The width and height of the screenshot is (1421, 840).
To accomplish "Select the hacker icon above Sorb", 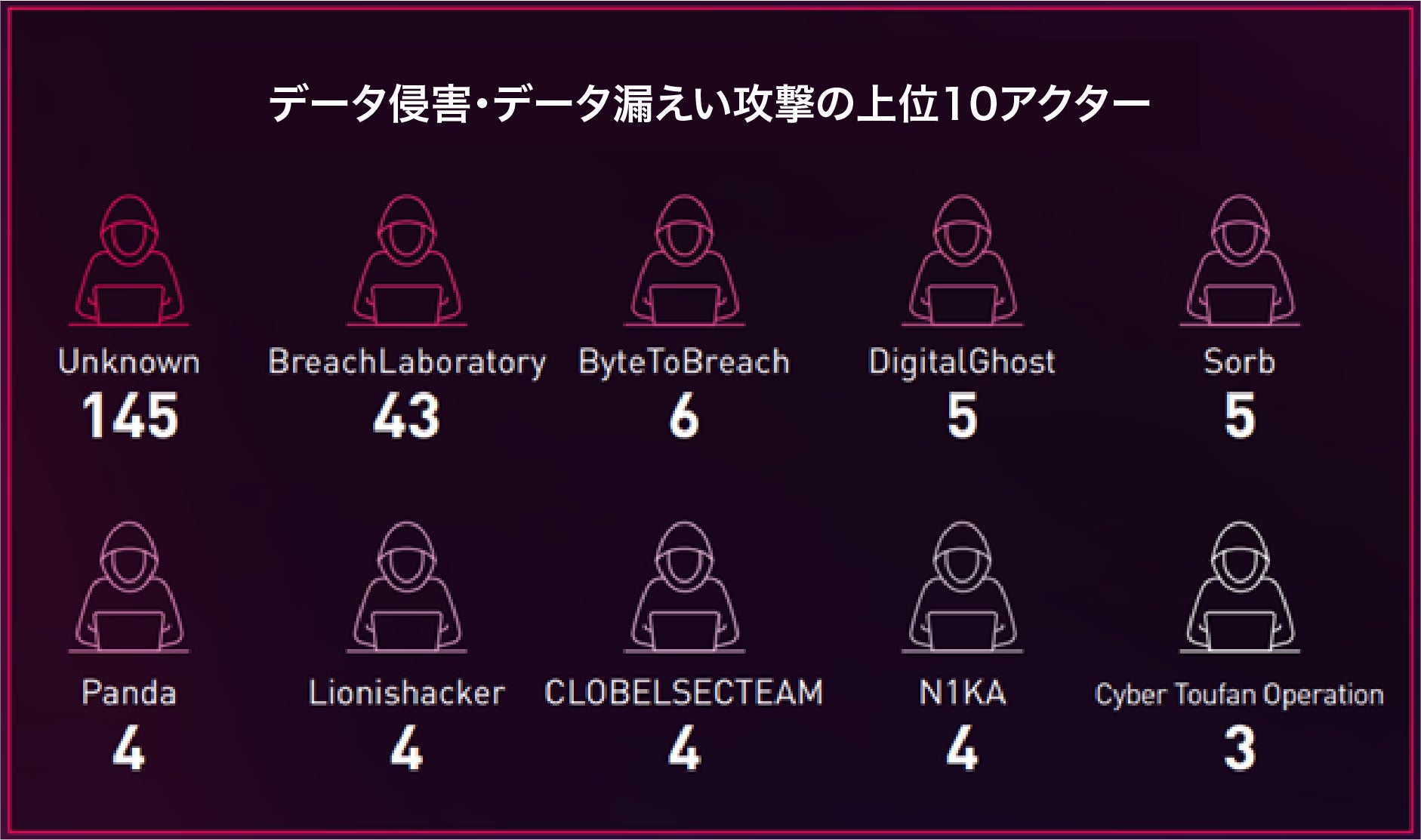I will pos(1240,261).
